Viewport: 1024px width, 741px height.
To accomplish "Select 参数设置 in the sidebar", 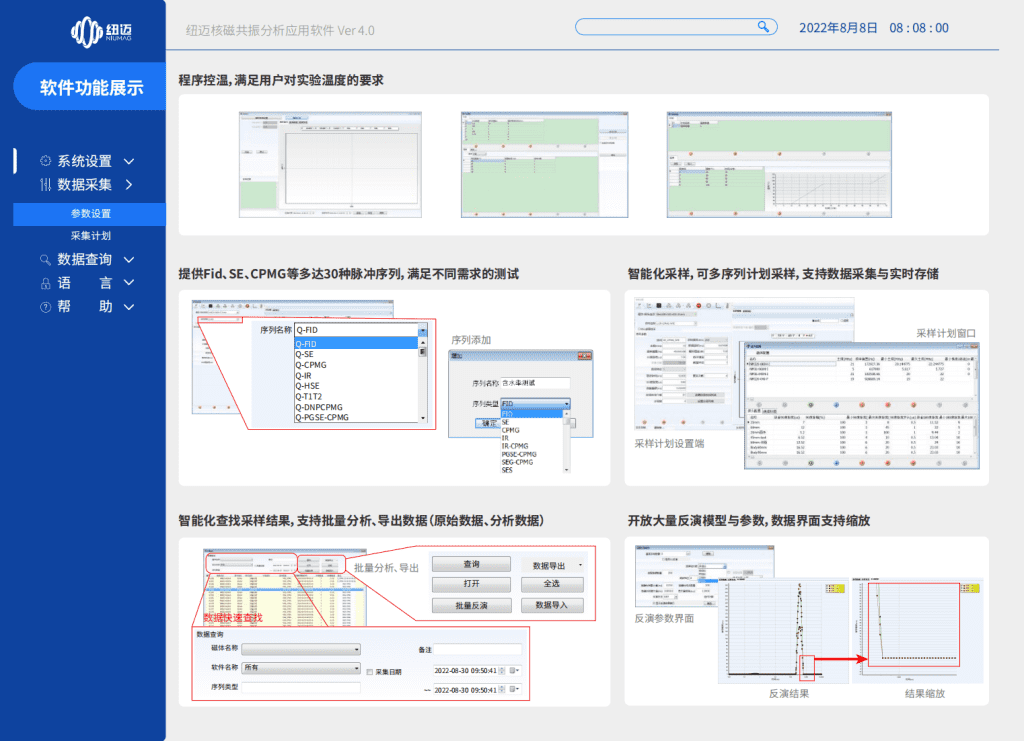I will click(x=90, y=214).
